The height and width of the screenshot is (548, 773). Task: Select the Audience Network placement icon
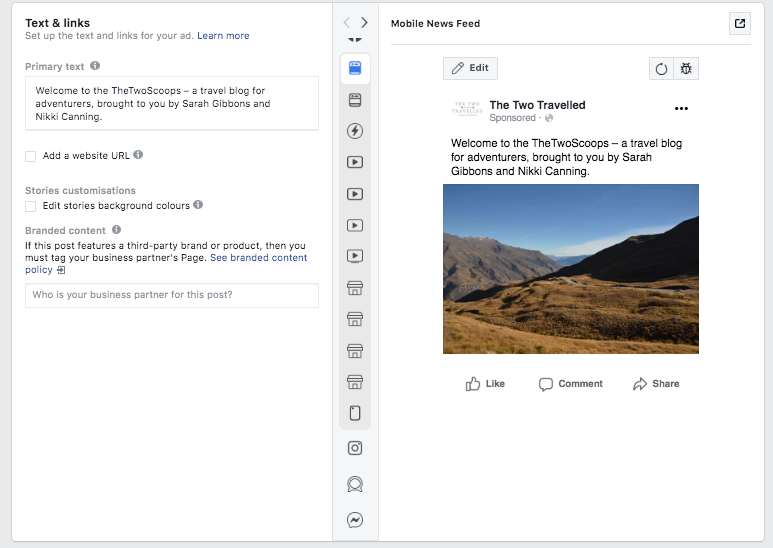(x=355, y=484)
